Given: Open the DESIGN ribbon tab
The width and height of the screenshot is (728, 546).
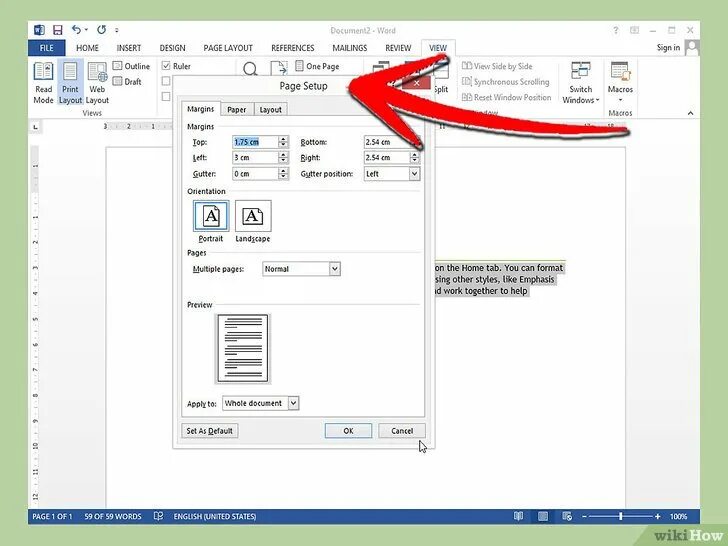Looking at the screenshot, I should pos(172,48).
